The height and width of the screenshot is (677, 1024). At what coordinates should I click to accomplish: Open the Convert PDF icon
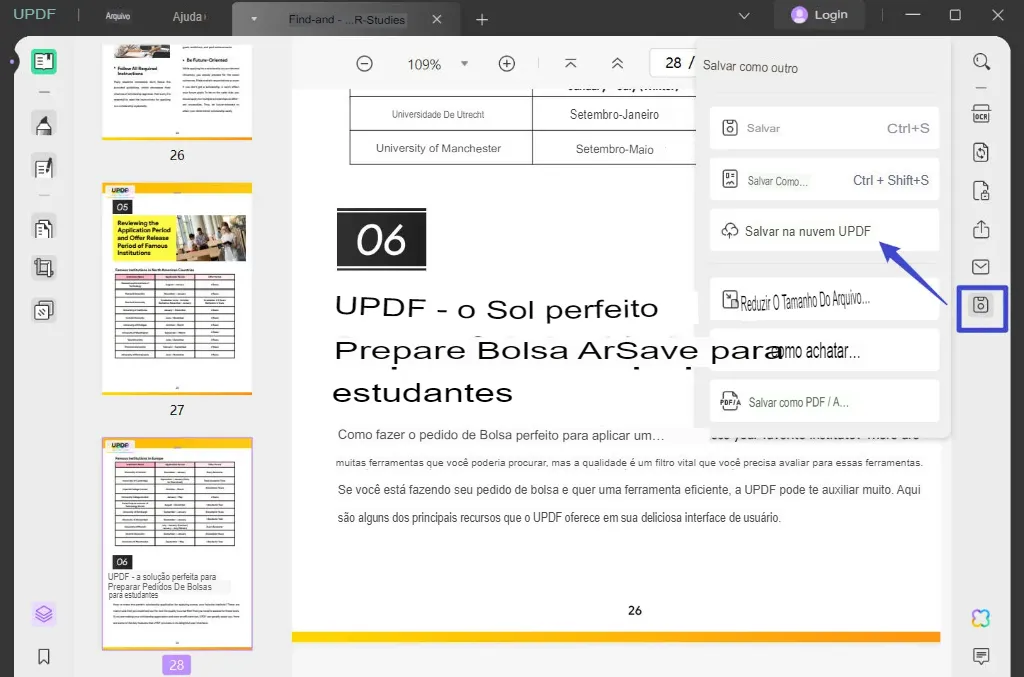click(981, 152)
